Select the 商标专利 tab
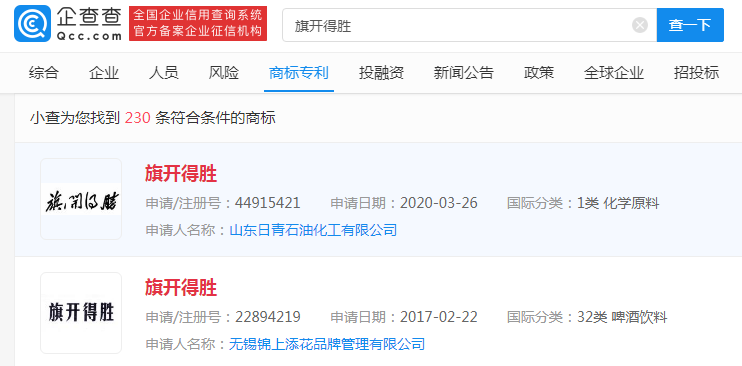Viewport: 742px width, 366px height. click(299, 73)
